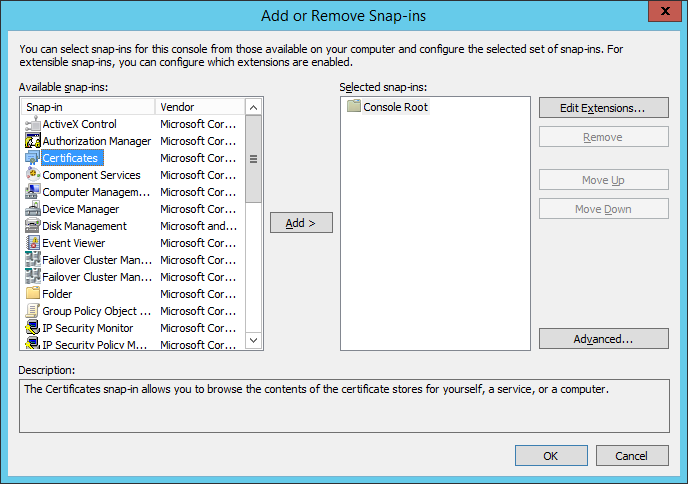This screenshot has height=484, width=688.
Task: Select the Event Viewer icon
Action: (32, 243)
